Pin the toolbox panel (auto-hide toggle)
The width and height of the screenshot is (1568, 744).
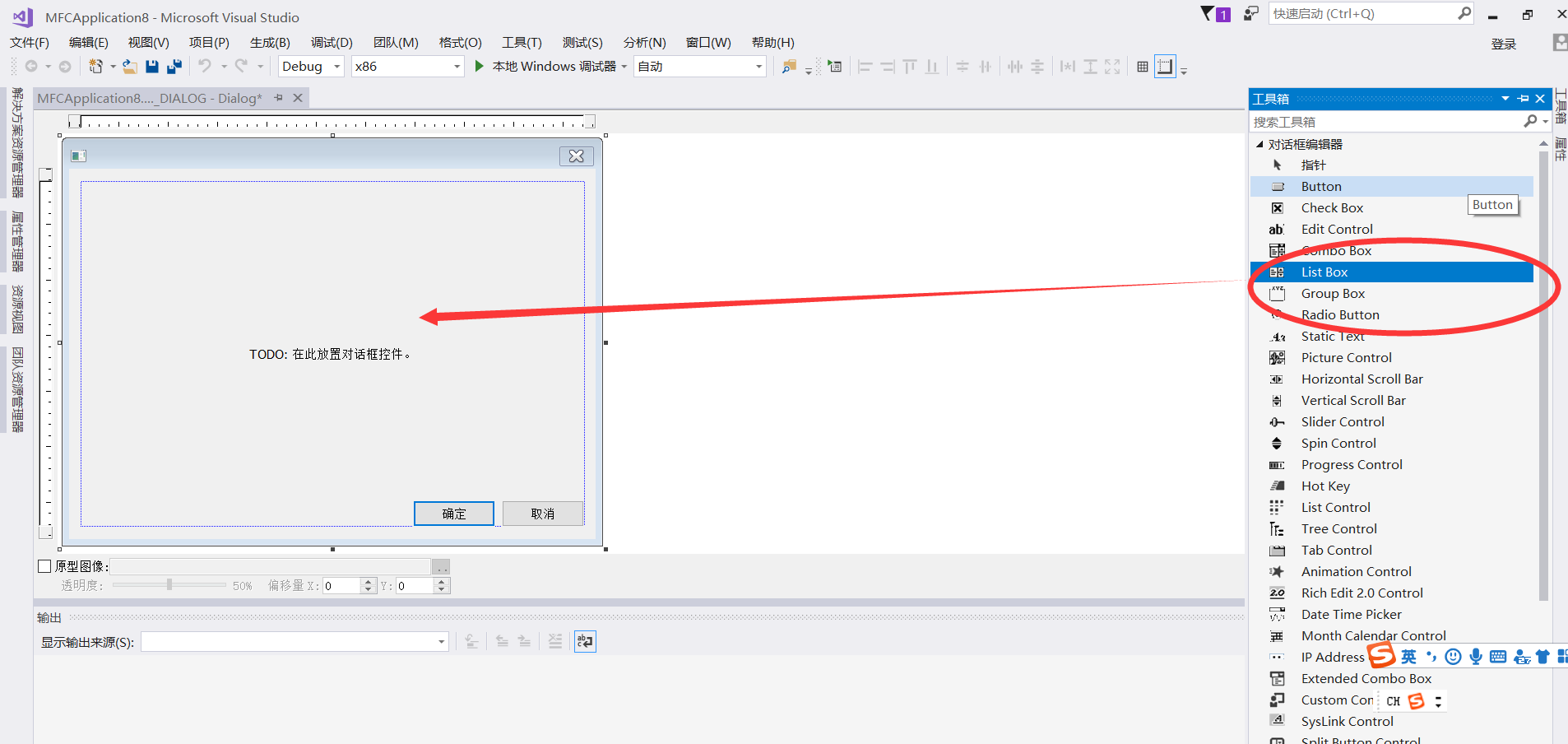click(x=1523, y=99)
